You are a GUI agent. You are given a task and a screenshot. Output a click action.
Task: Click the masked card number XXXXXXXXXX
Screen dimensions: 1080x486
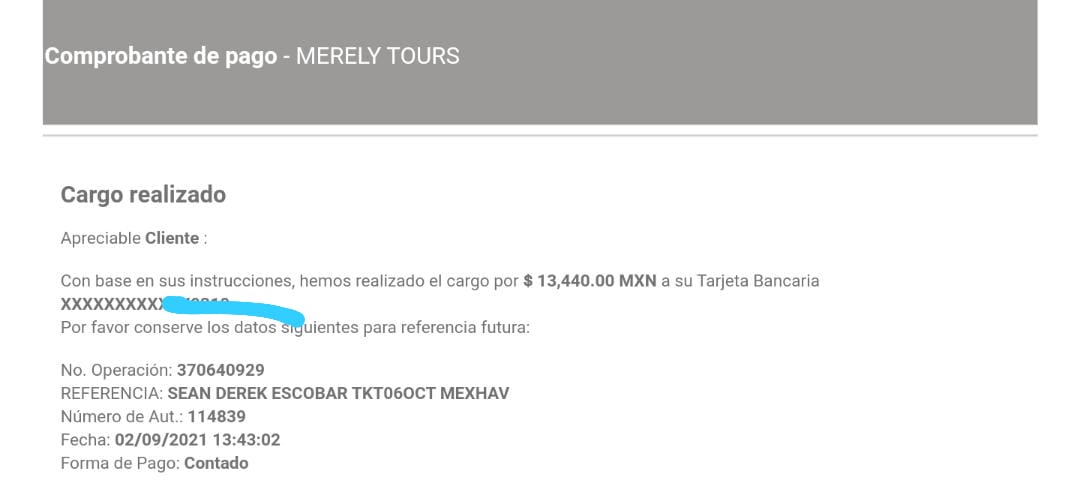114,304
